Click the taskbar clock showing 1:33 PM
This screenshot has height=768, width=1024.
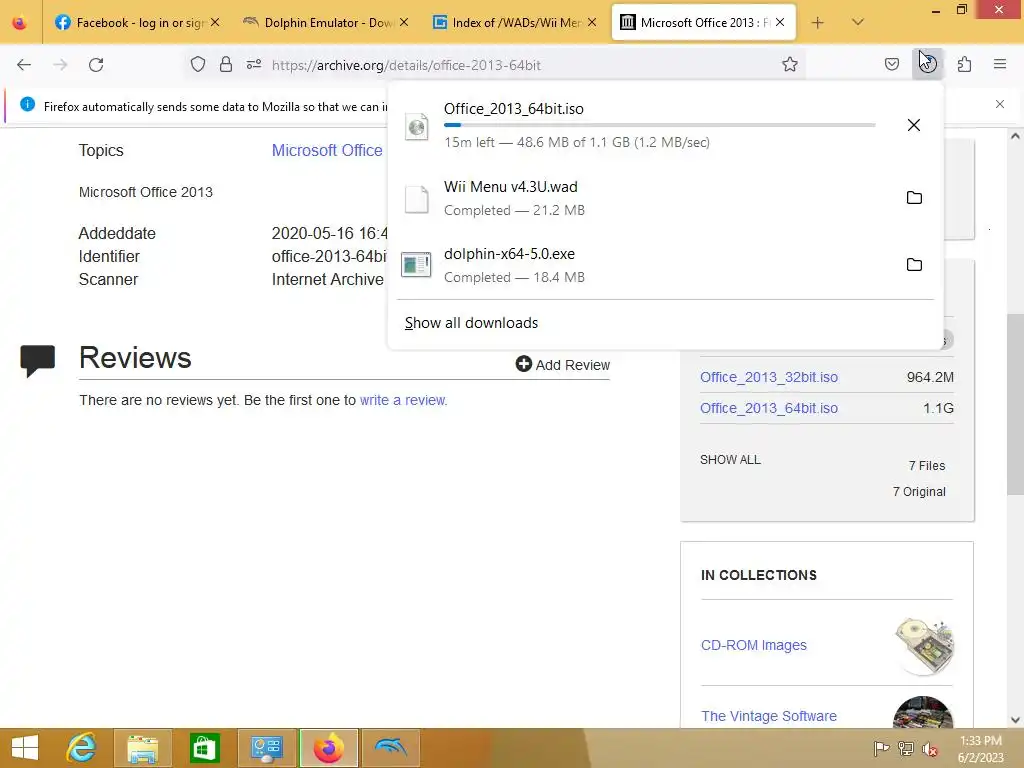coord(981,748)
